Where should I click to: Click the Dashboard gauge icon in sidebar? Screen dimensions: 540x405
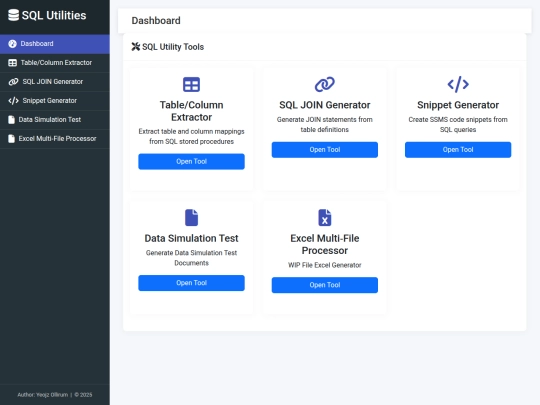tap(12, 44)
